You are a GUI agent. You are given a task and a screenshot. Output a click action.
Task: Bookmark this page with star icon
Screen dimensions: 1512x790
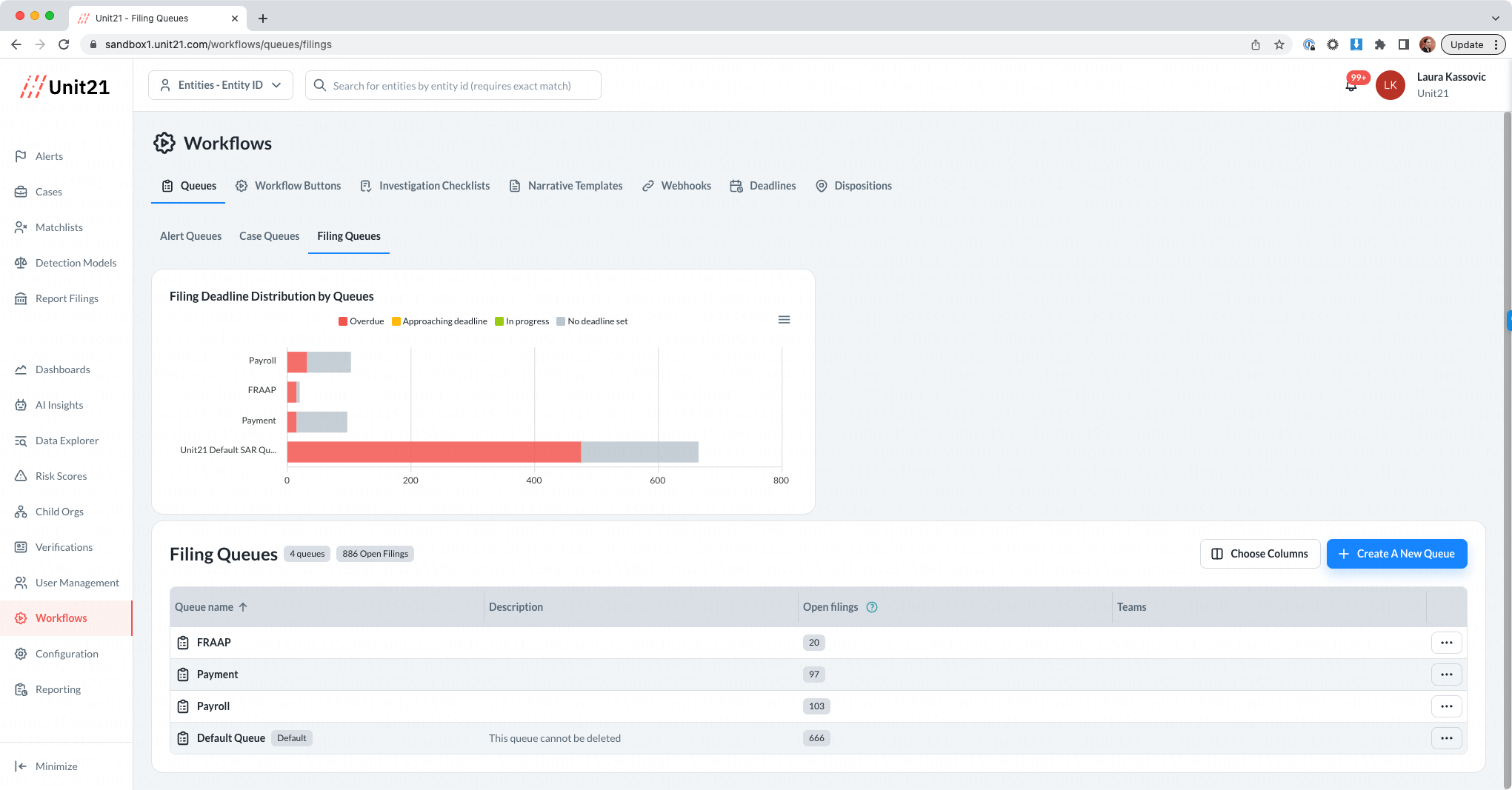(x=1279, y=44)
